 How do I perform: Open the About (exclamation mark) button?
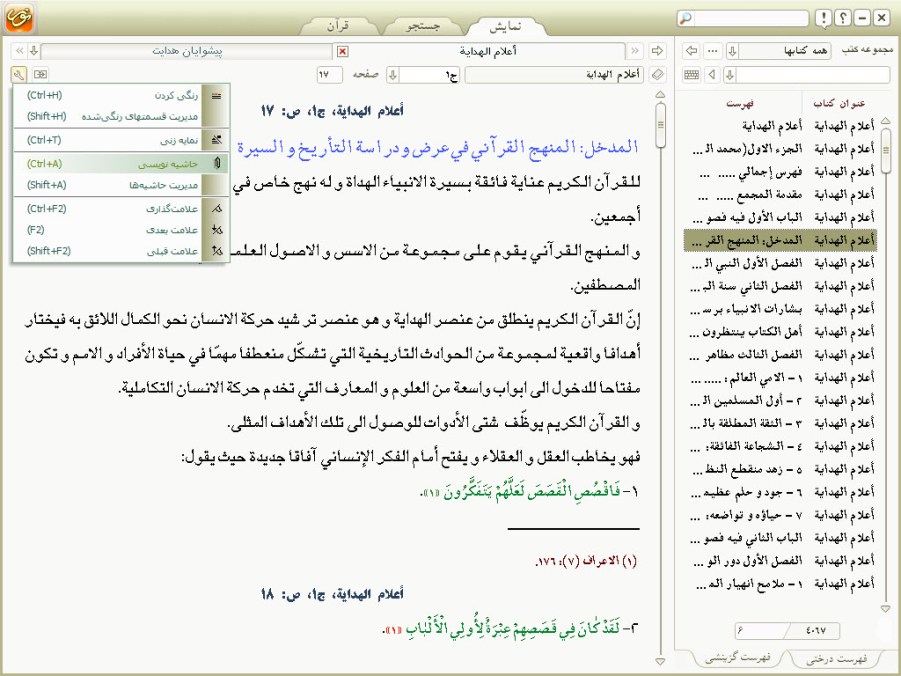823,18
